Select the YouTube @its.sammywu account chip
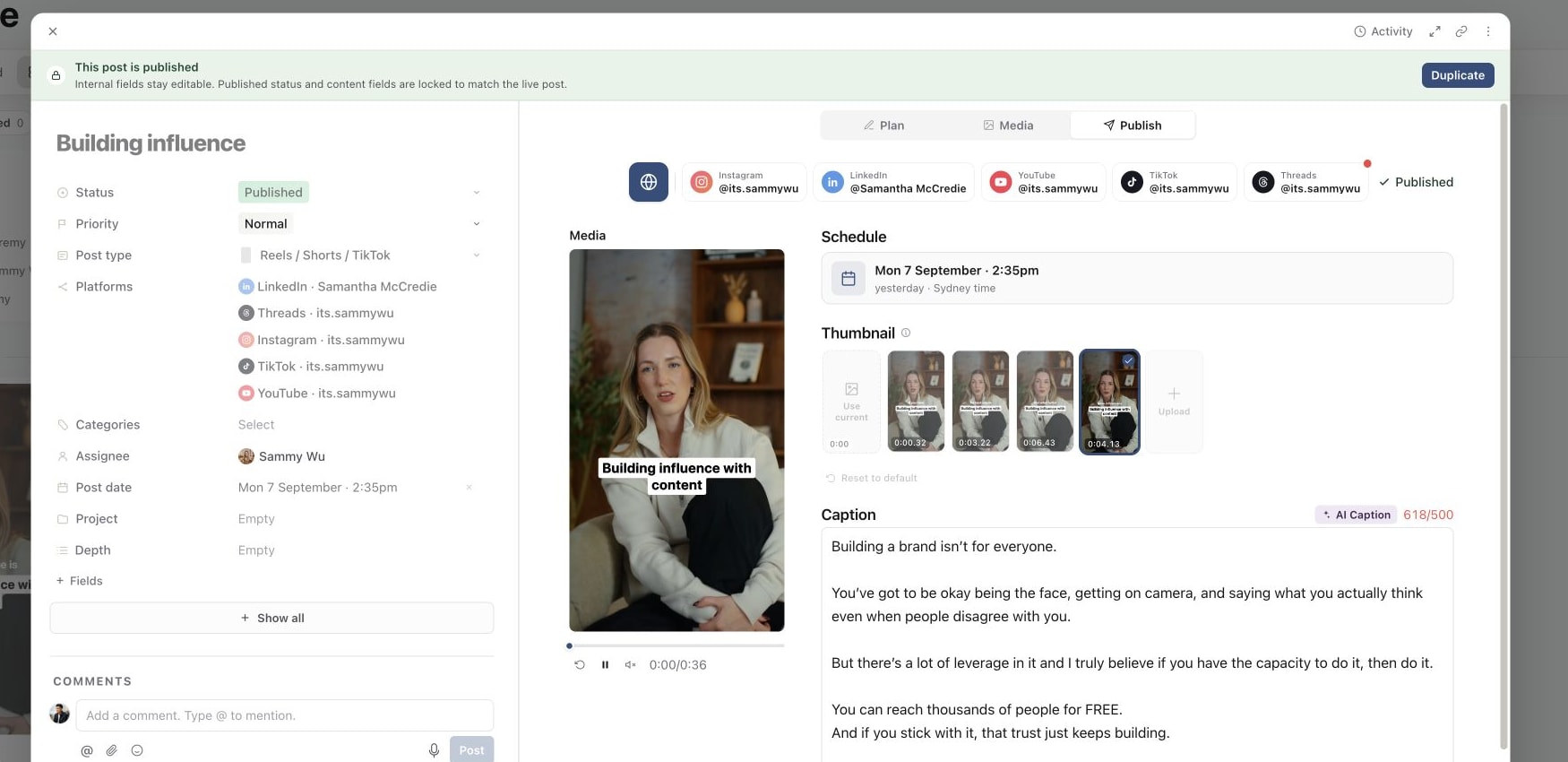Viewport: 1568px width, 762px height. 1044,182
